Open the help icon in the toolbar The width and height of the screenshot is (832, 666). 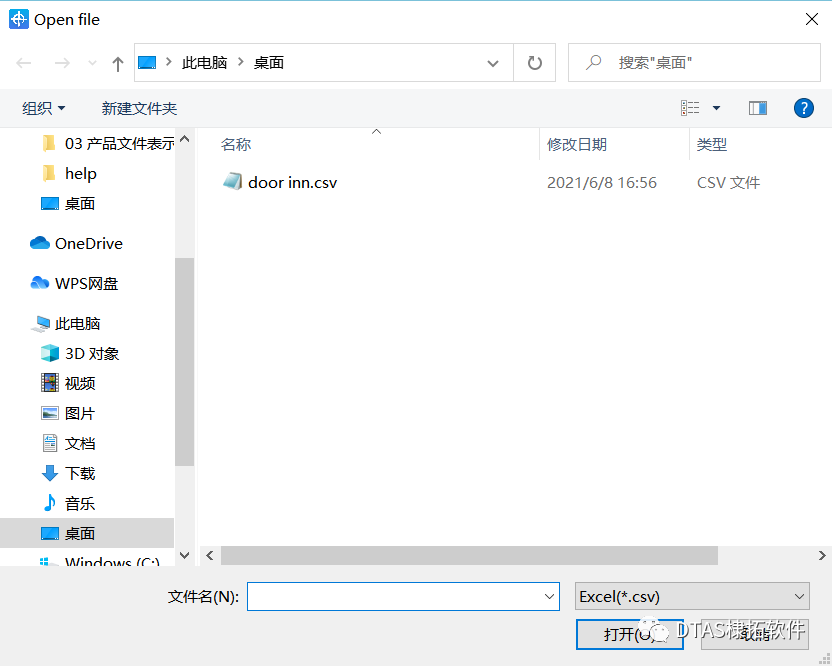pos(804,108)
